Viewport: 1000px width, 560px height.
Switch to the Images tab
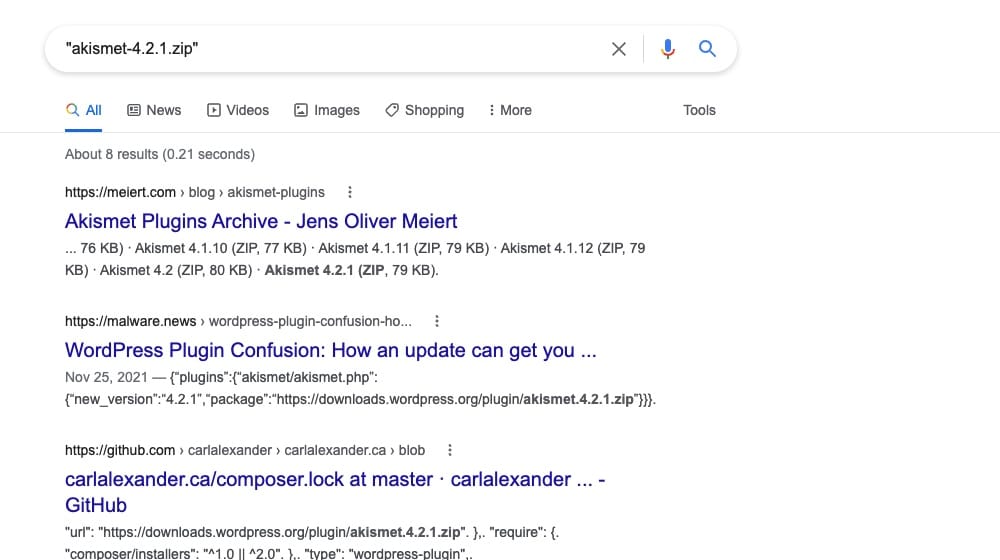pos(327,110)
